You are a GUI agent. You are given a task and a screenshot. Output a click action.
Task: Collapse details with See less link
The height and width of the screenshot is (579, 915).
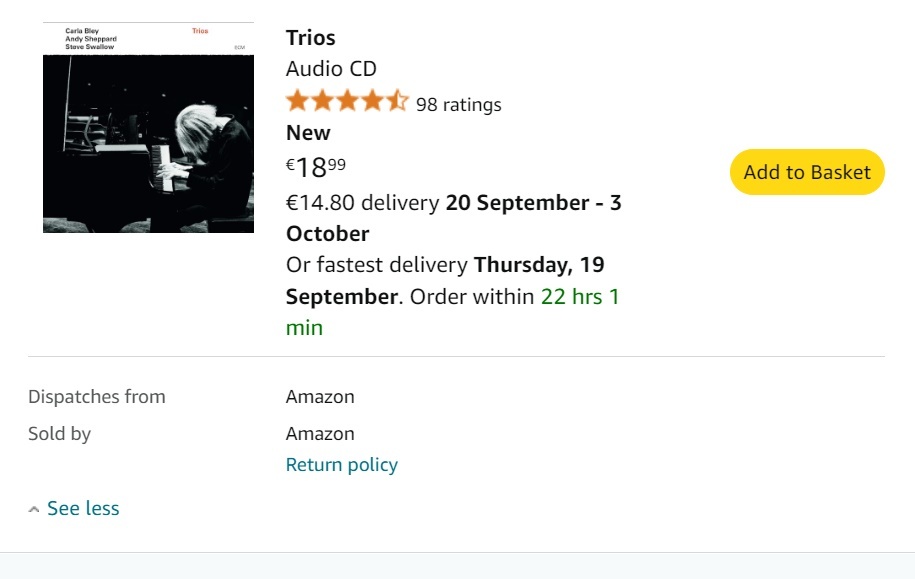tap(83, 509)
